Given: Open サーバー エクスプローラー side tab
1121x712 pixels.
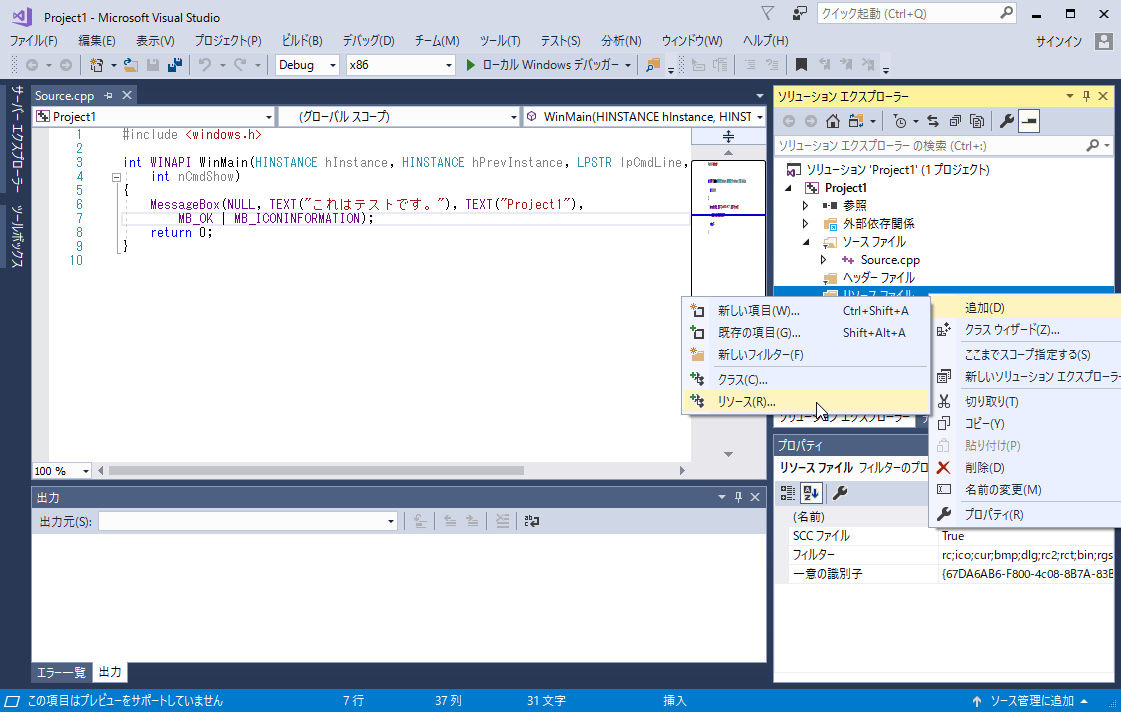Looking at the screenshot, I should click(18, 139).
